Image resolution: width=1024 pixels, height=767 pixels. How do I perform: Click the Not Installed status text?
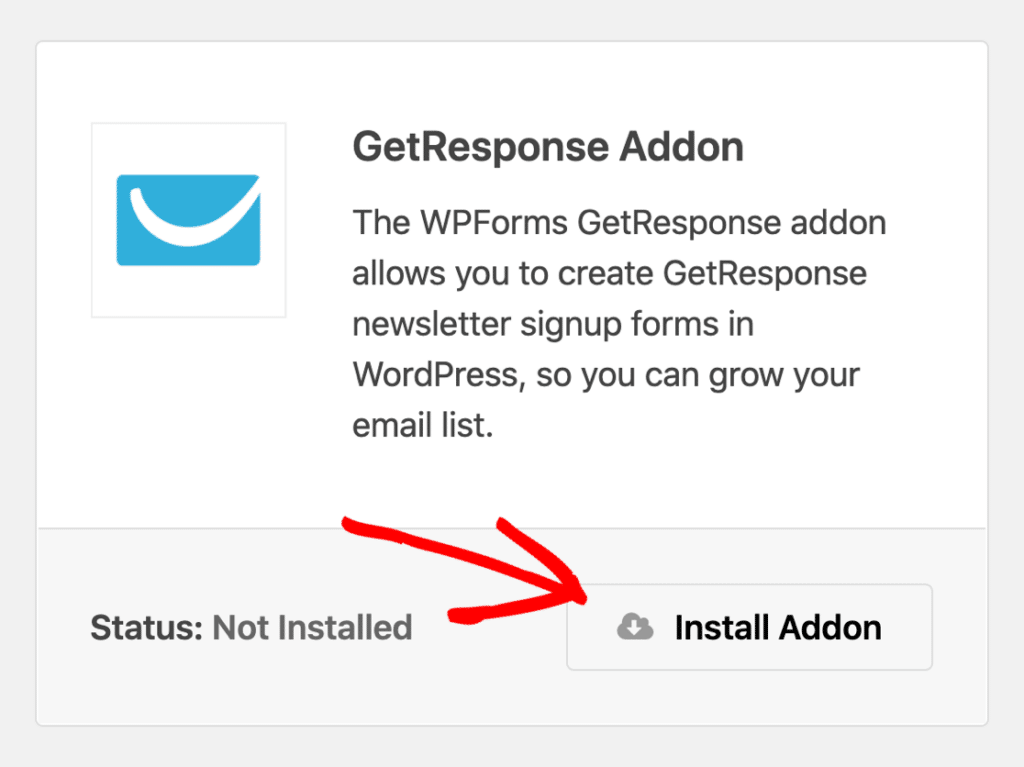click(313, 627)
